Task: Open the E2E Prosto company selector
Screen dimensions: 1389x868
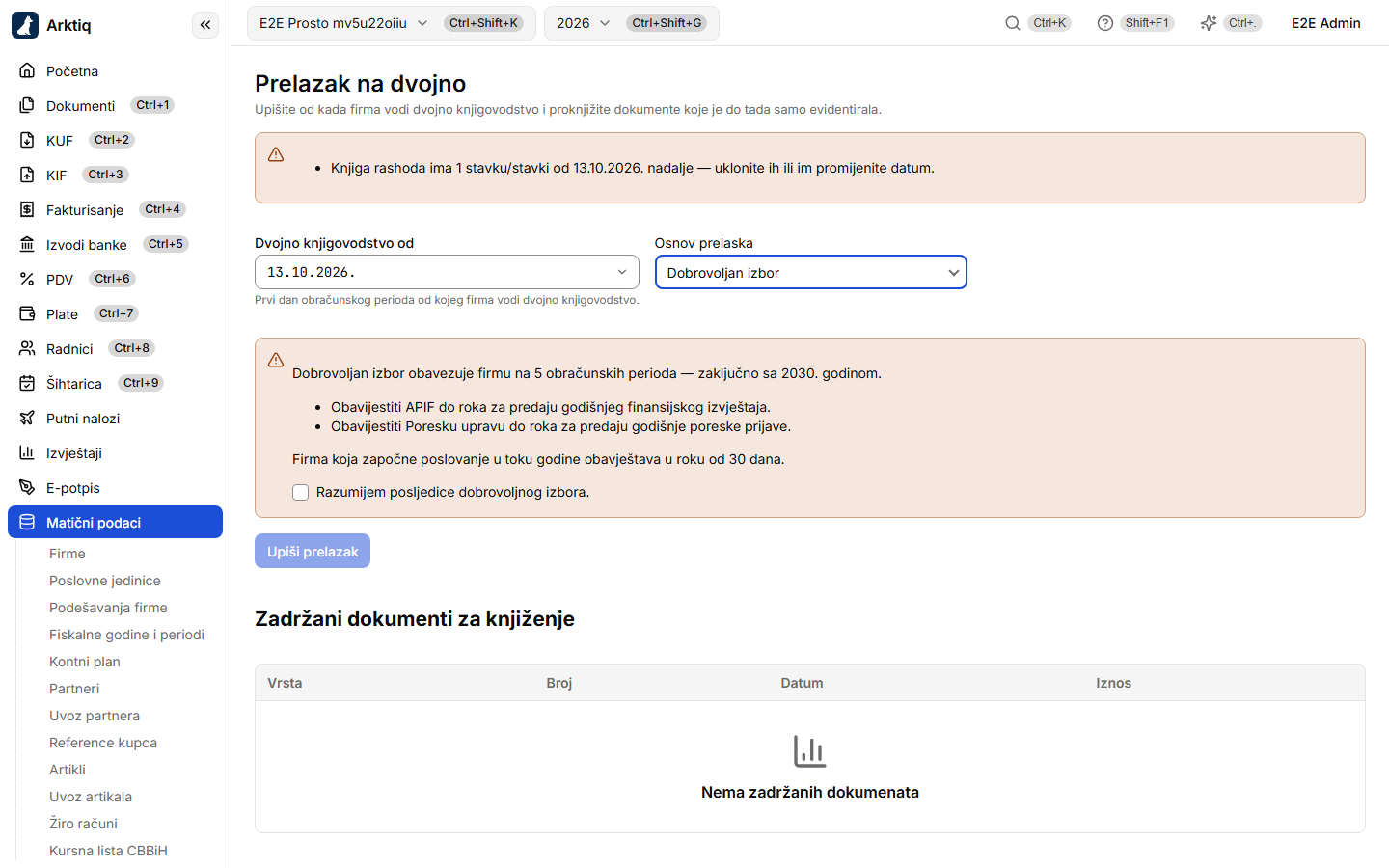Action: tap(392, 23)
